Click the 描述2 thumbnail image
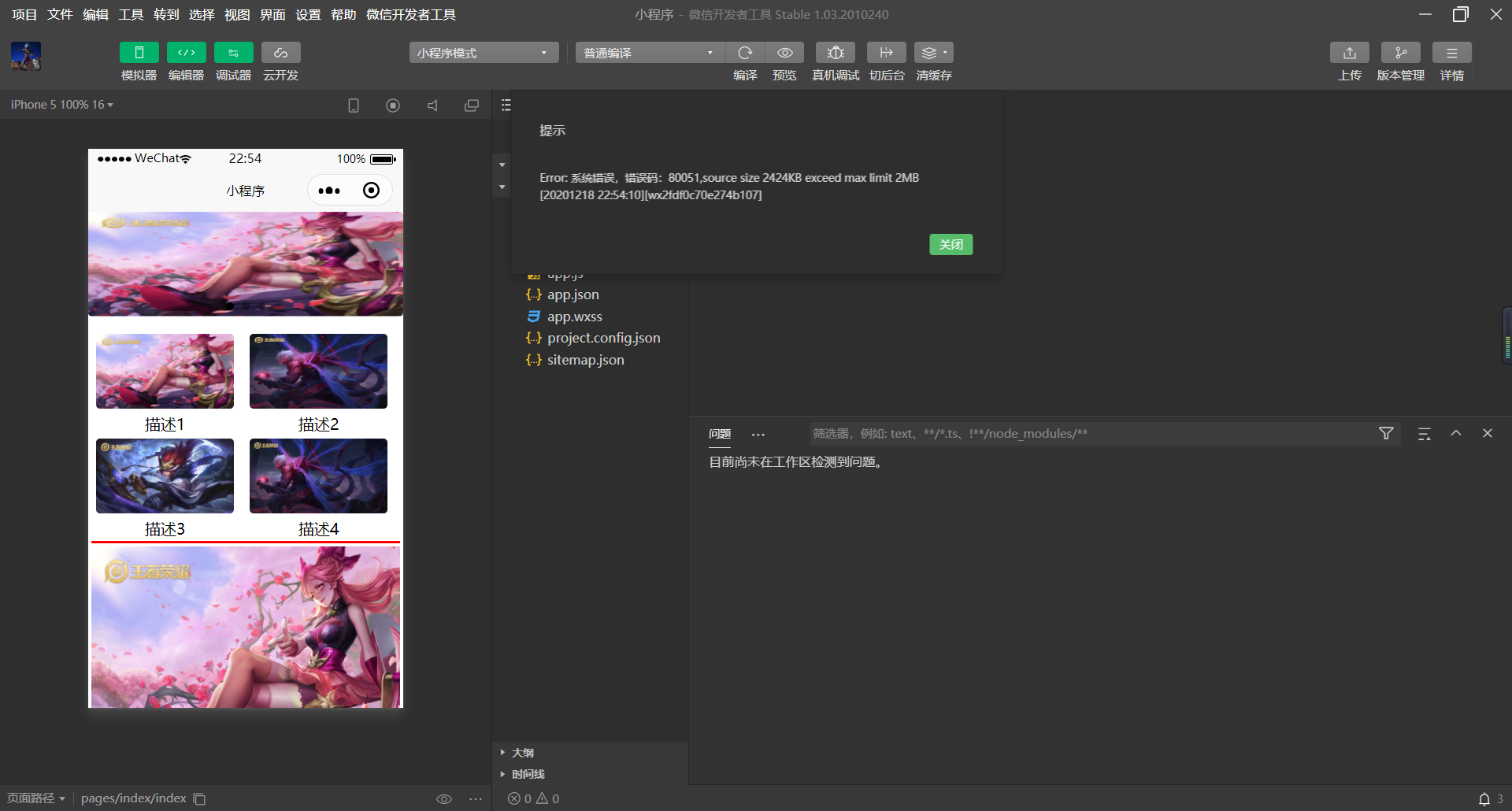This screenshot has width=1512, height=811. pos(319,372)
